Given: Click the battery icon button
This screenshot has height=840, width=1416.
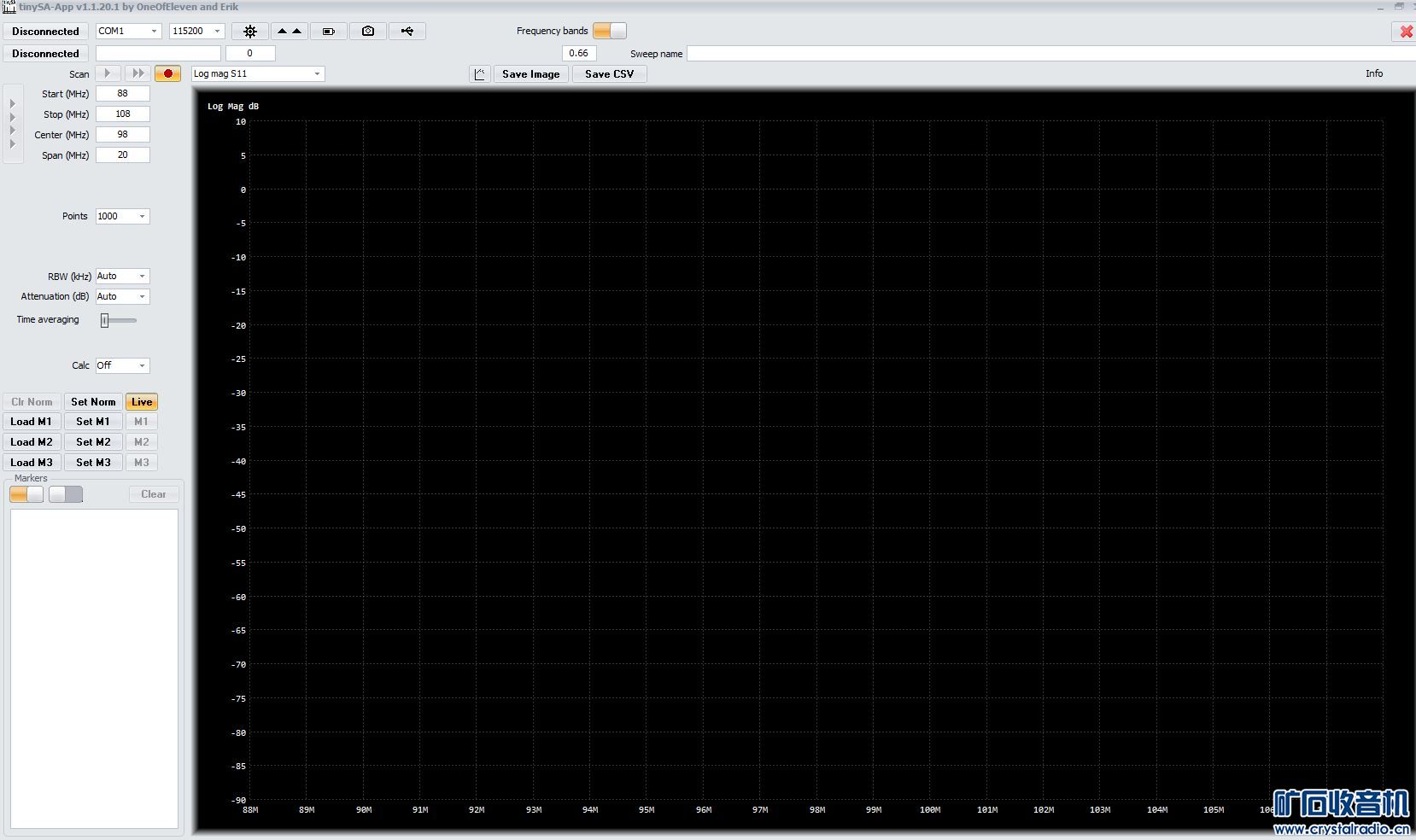Looking at the screenshot, I should pos(328,32).
